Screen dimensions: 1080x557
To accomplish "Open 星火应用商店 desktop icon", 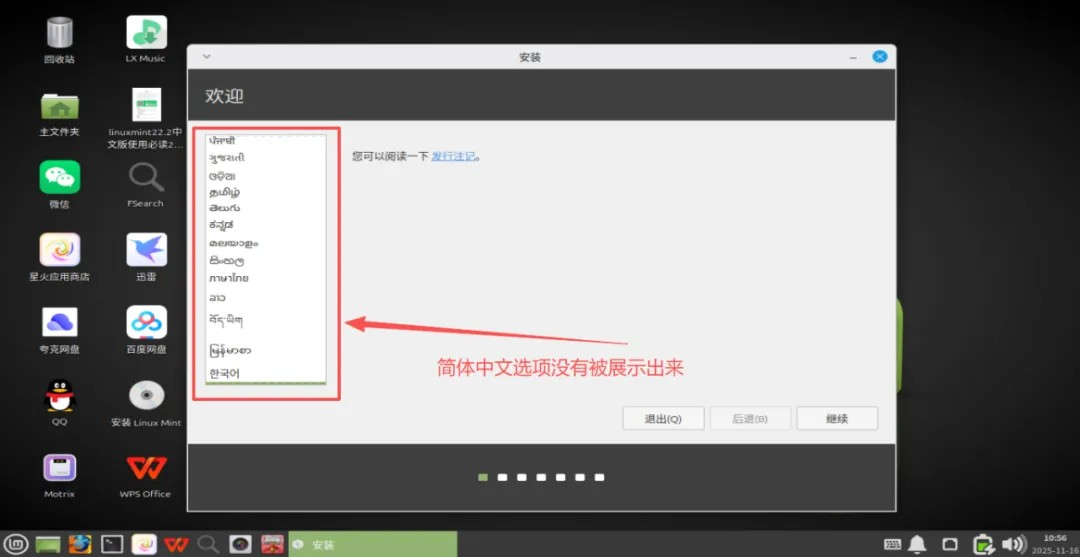I will click(x=59, y=250).
